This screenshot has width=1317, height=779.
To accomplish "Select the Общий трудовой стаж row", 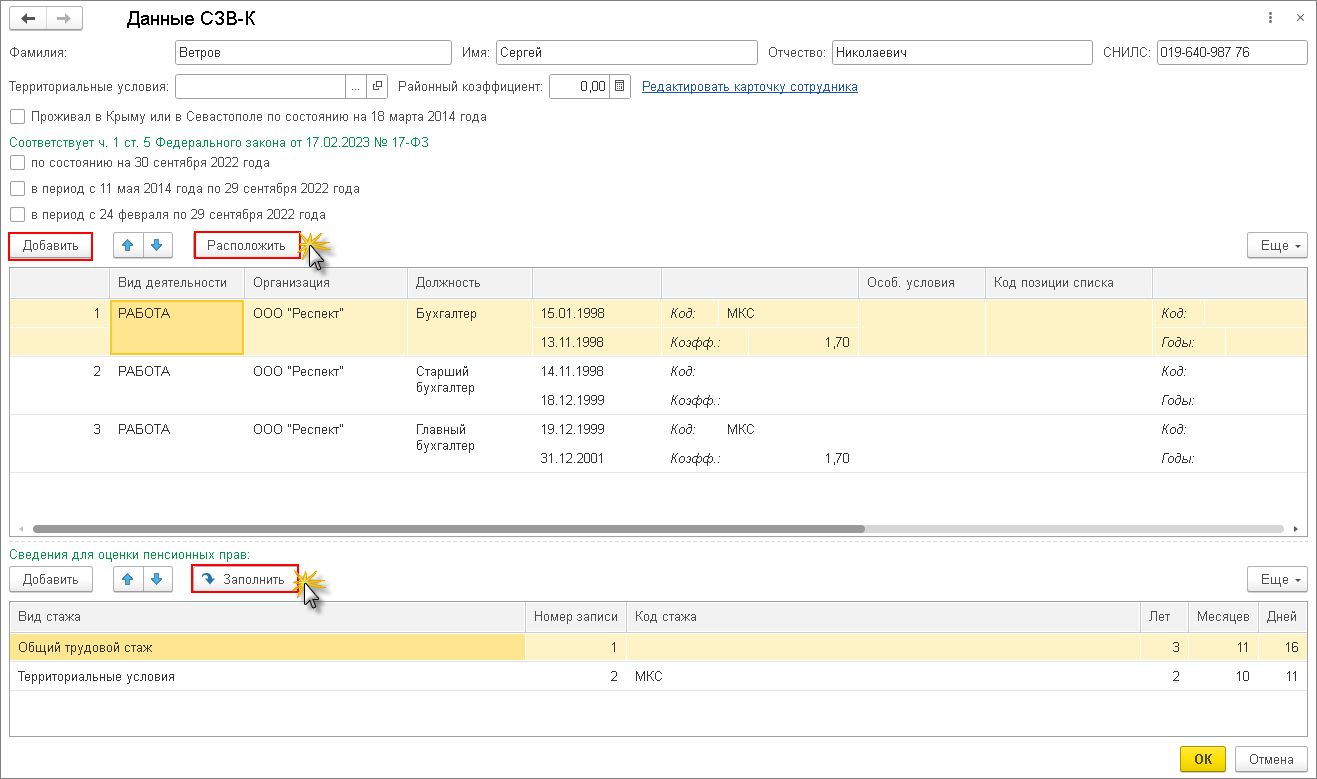I will (658, 647).
